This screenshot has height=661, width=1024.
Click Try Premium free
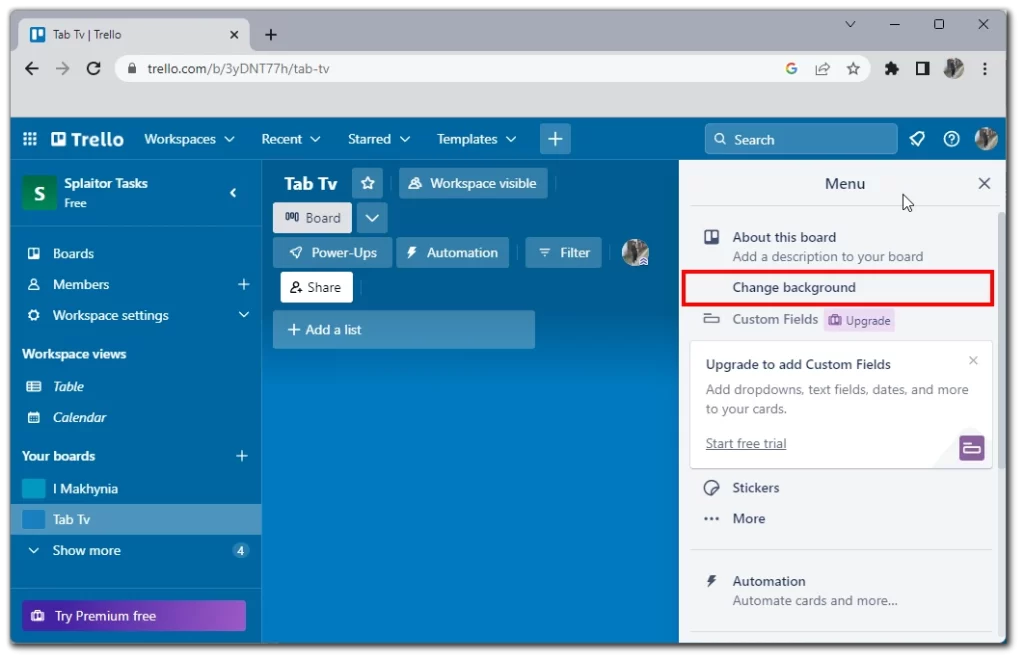pos(134,616)
